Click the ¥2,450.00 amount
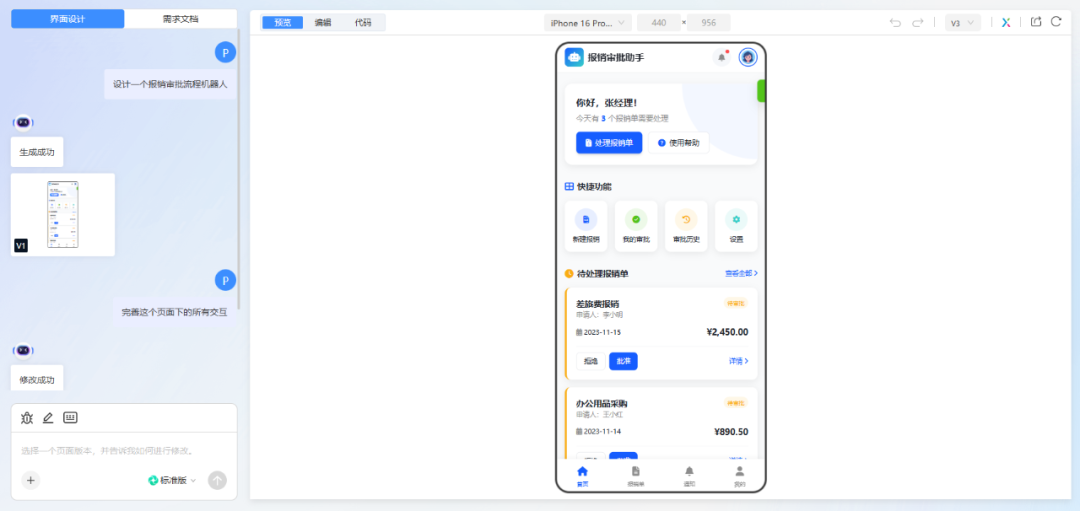The width and height of the screenshot is (1080, 511). (727, 332)
